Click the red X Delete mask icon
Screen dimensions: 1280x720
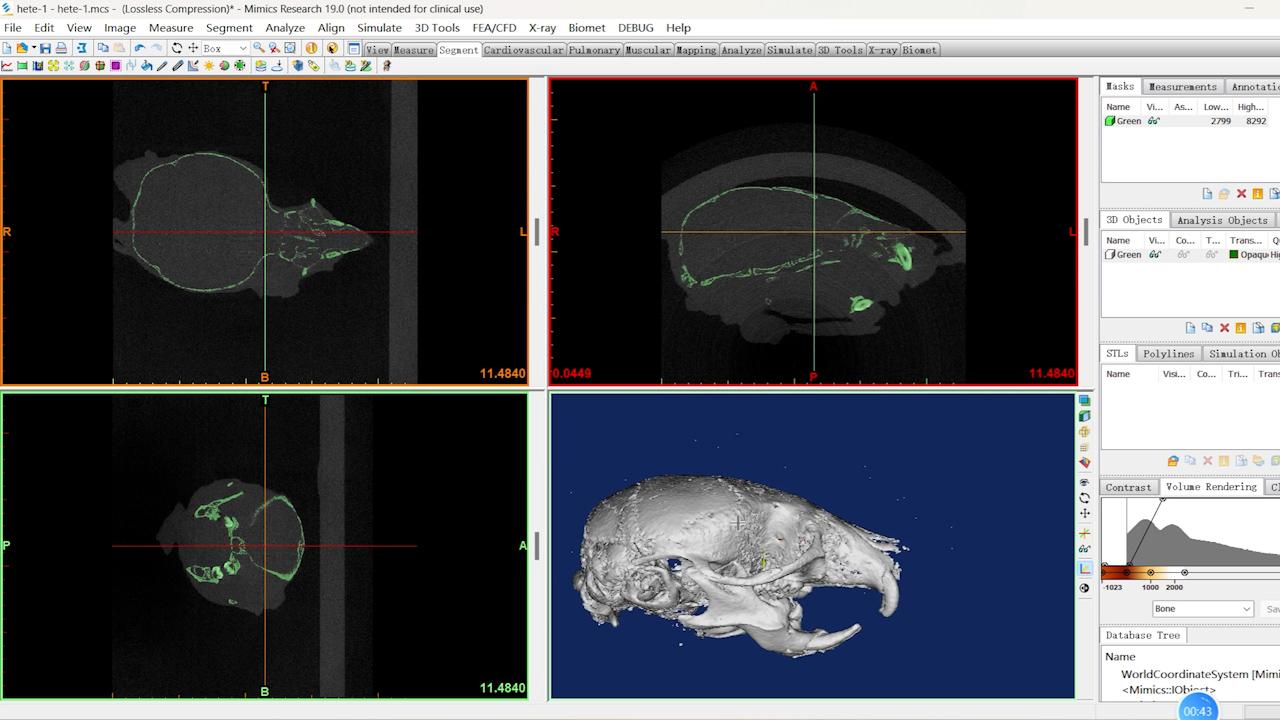1241,194
